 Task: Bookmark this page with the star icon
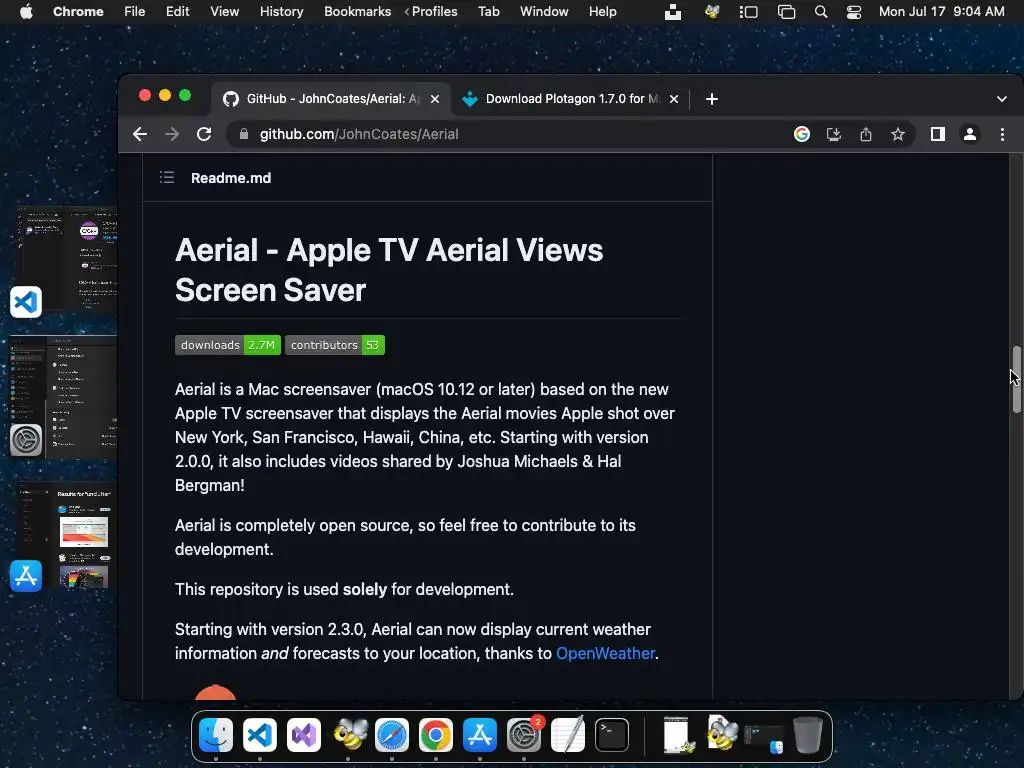(898, 134)
